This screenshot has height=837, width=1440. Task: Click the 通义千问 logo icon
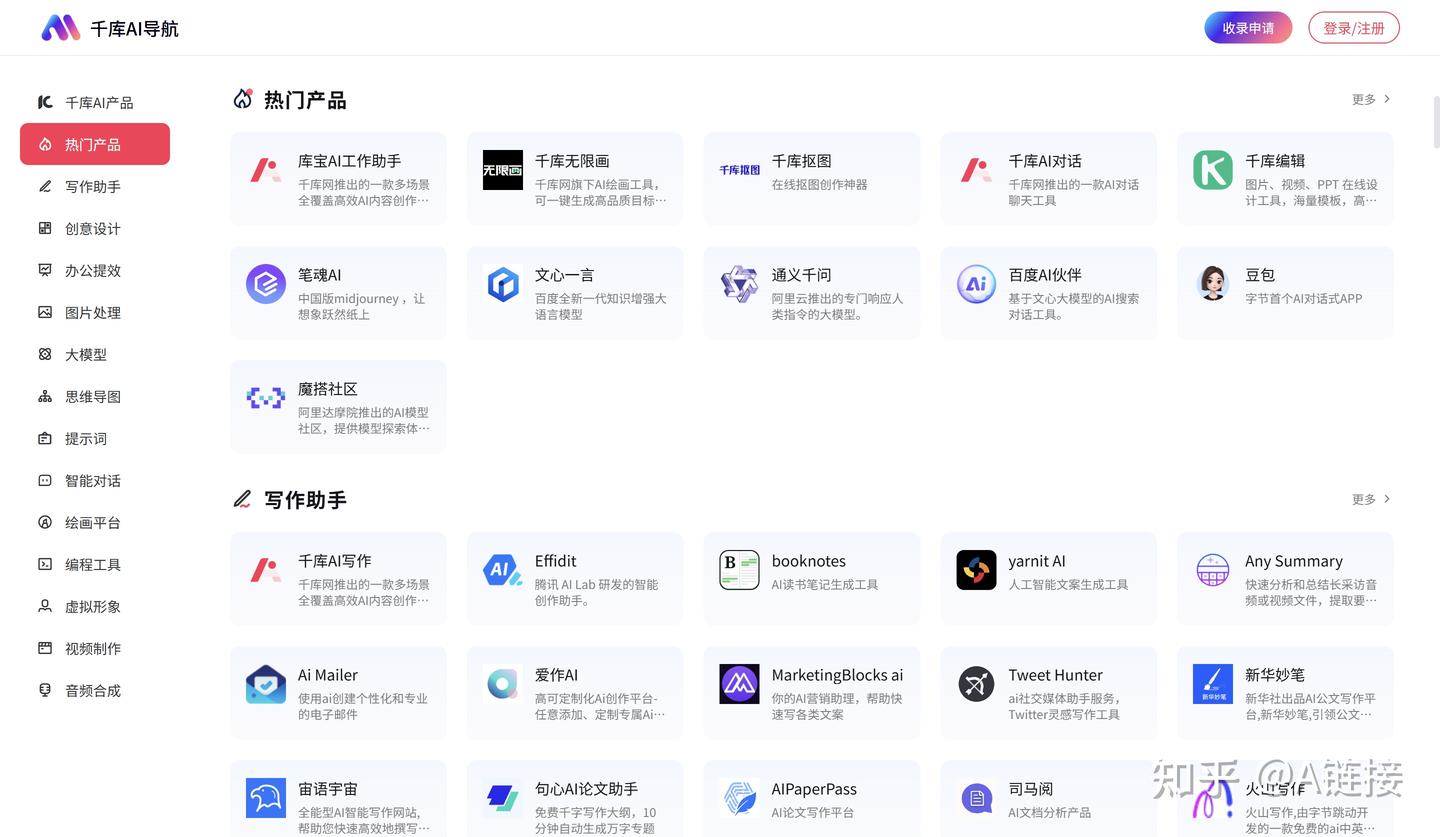pyautogui.click(x=740, y=284)
